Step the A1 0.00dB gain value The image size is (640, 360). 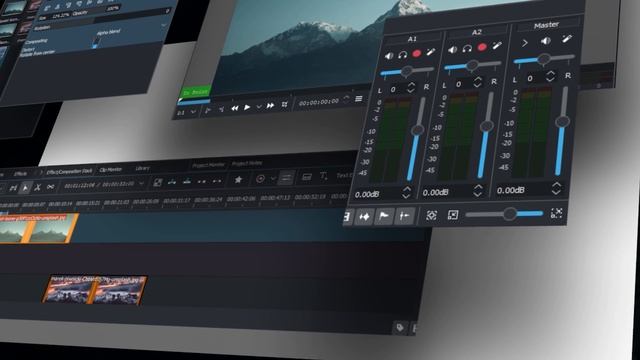pyautogui.click(x=406, y=192)
